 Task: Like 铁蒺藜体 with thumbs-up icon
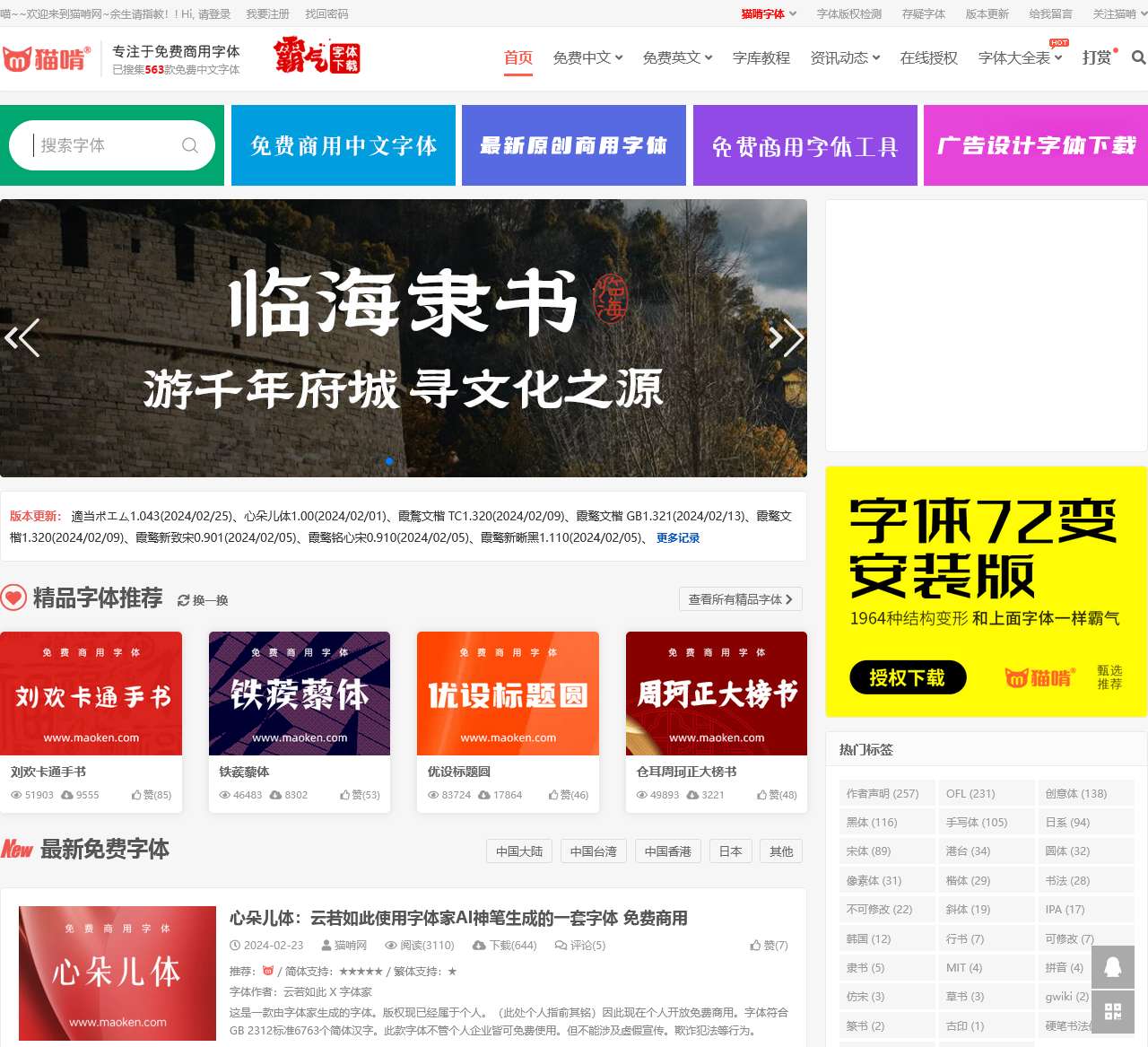pos(345,795)
